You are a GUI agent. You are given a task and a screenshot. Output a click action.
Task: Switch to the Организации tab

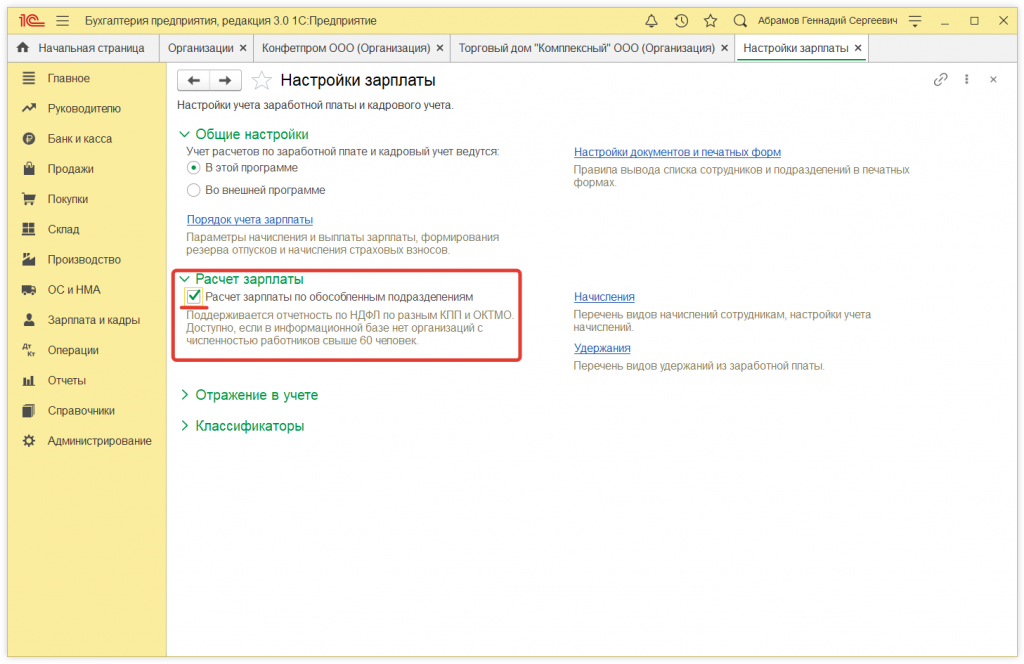click(200, 48)
